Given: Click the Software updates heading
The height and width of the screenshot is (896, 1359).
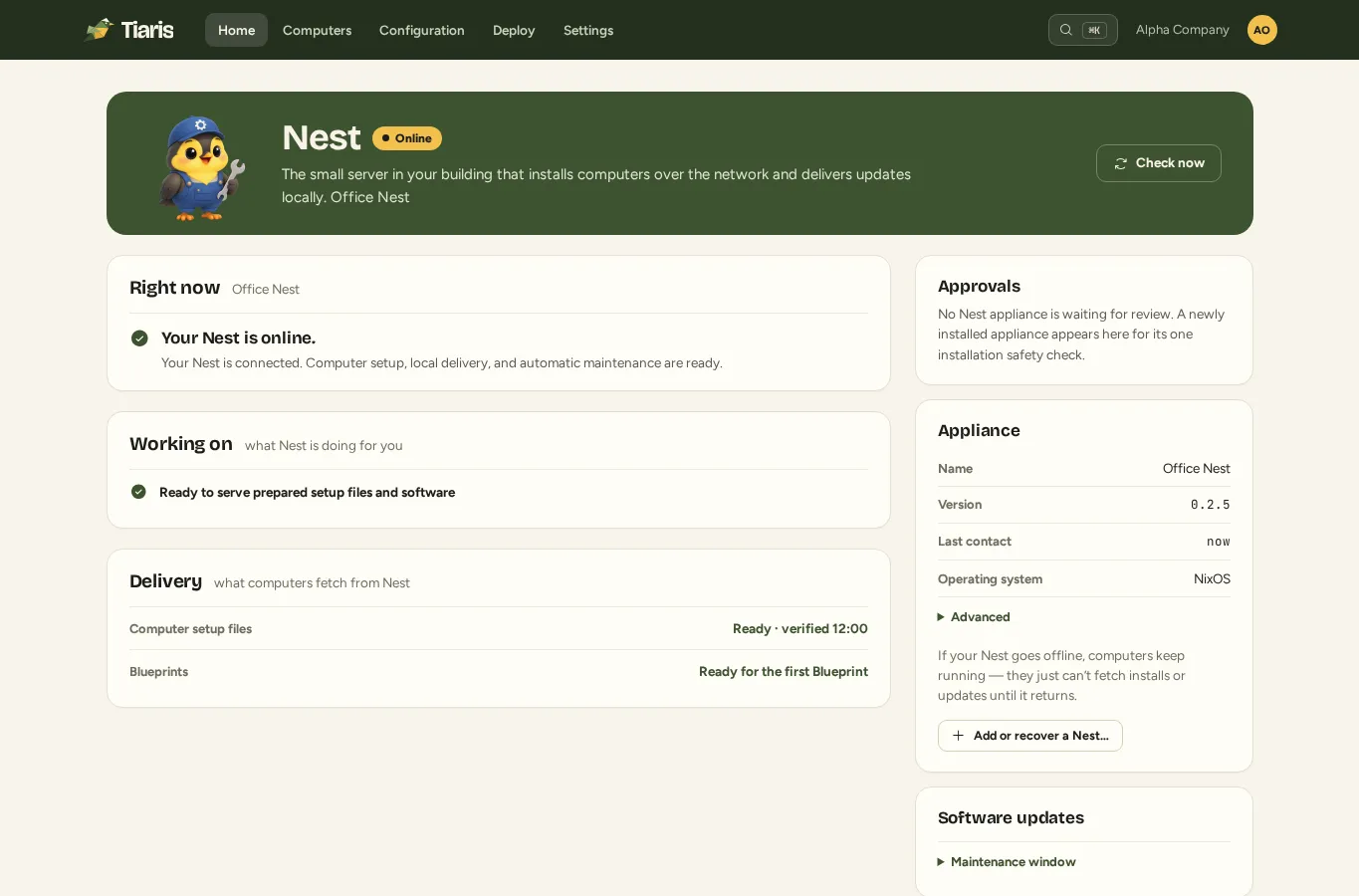Looking at the screenshot, I should click(x=1011, y=818).
